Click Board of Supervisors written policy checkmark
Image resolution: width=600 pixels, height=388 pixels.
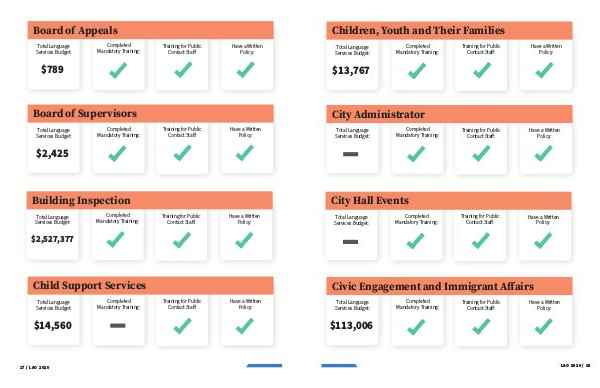pos(245,153)
